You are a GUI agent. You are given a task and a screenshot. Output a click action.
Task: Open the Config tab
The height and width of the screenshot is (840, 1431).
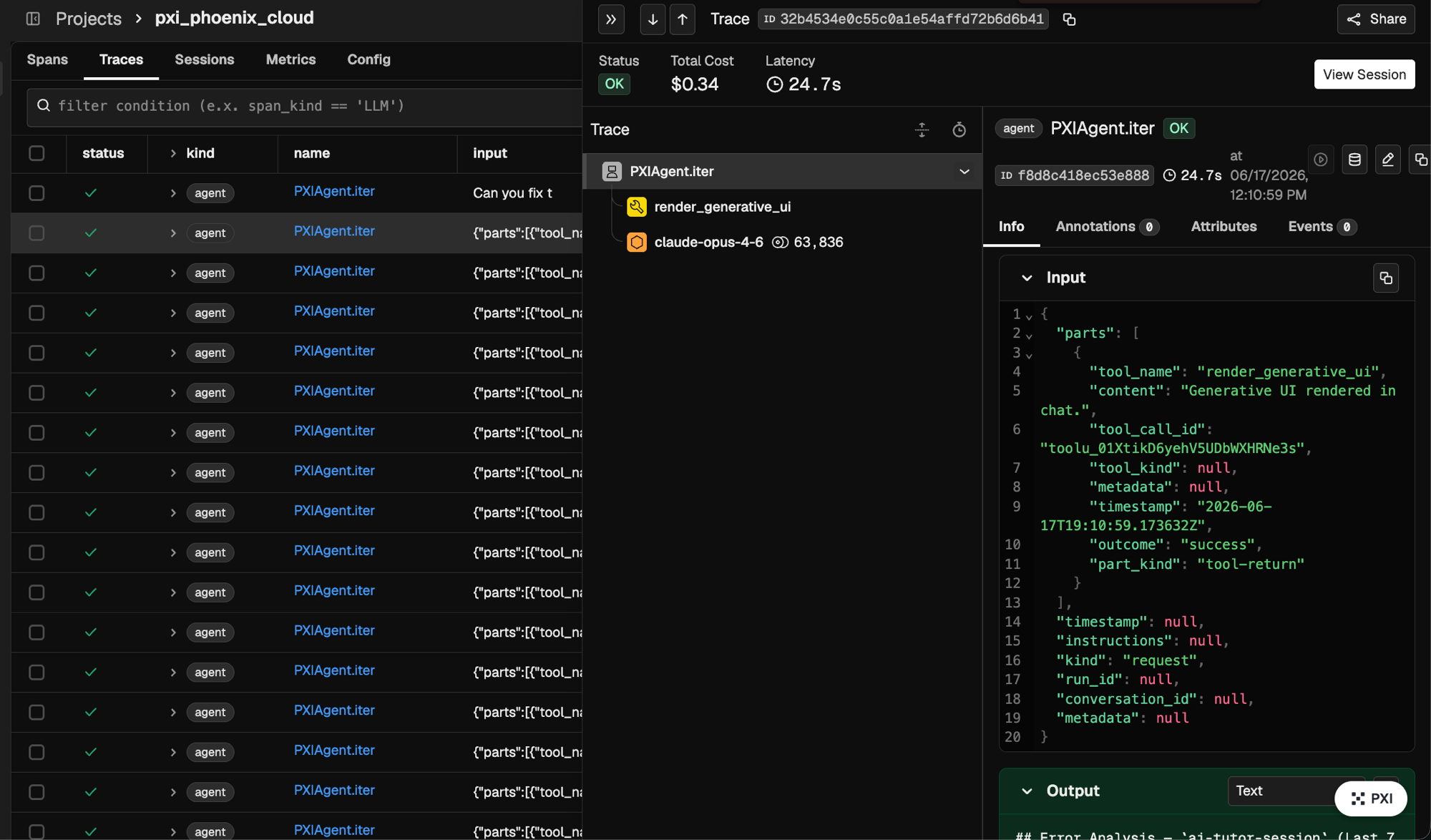click(368, 60)
